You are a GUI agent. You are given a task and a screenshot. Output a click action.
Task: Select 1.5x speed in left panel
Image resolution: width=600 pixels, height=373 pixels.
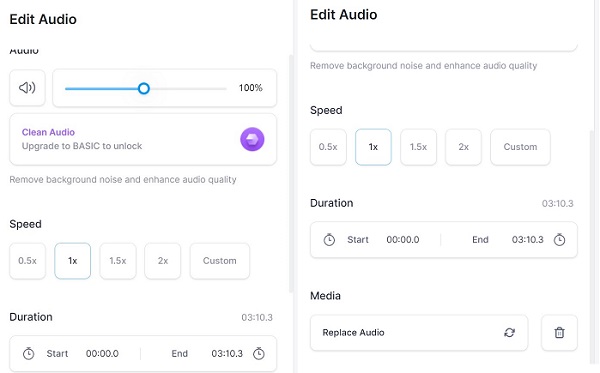tap(118, 261)
